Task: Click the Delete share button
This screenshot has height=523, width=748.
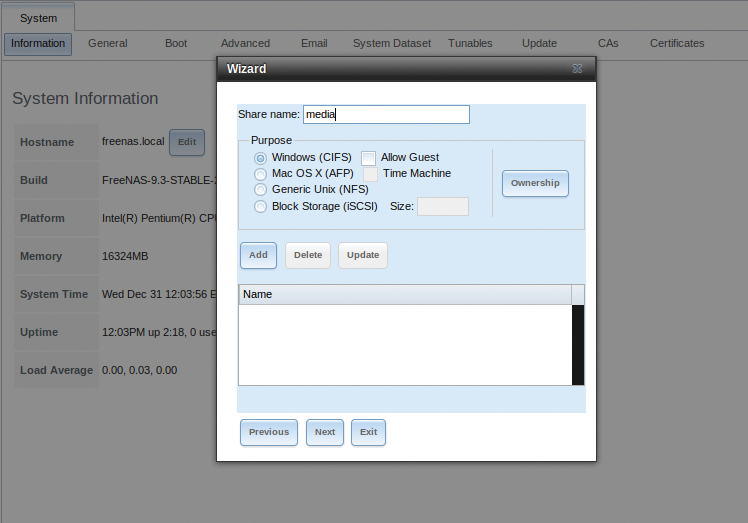Action: [308, 255]
